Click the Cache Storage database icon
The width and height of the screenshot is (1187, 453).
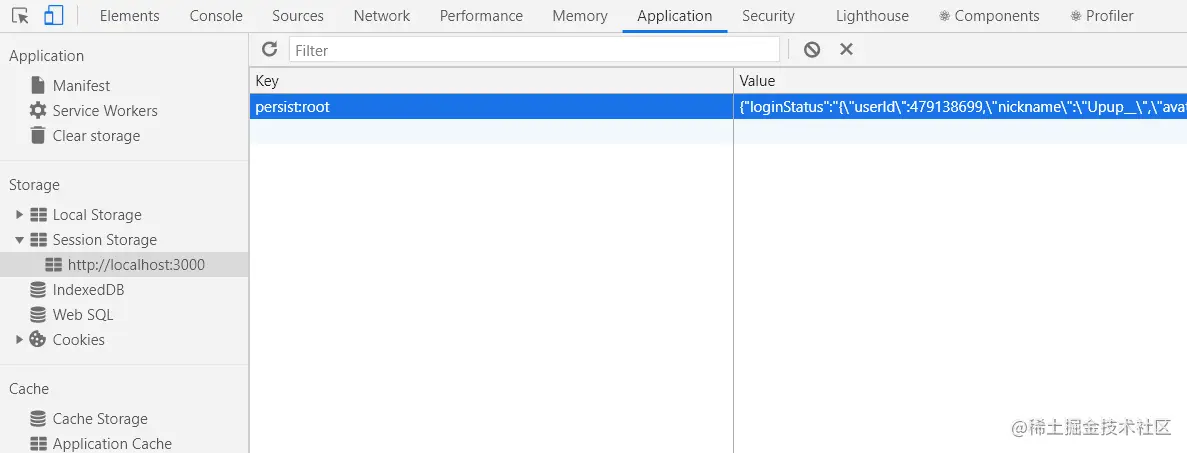(x=38, y=419)
